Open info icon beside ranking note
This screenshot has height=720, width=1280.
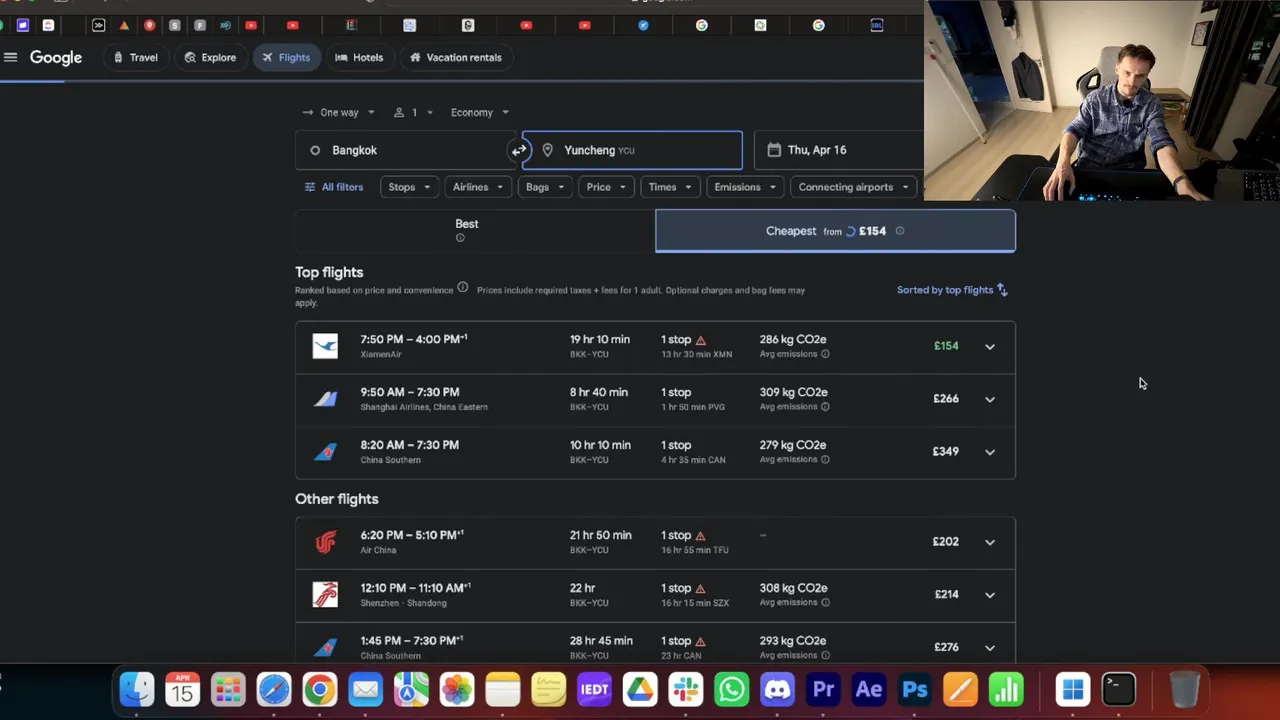(x=462, y=288)
